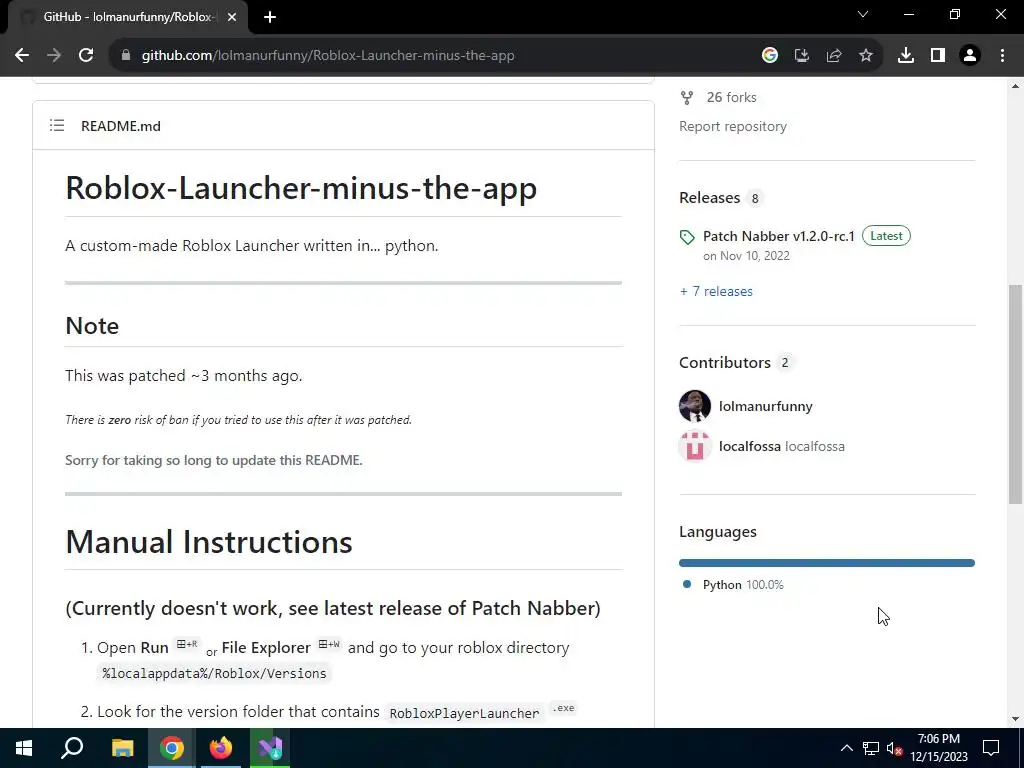Click the %localappdata%/Roblox/Versions code text
The image size is (1024, 768).
point(214,673)
